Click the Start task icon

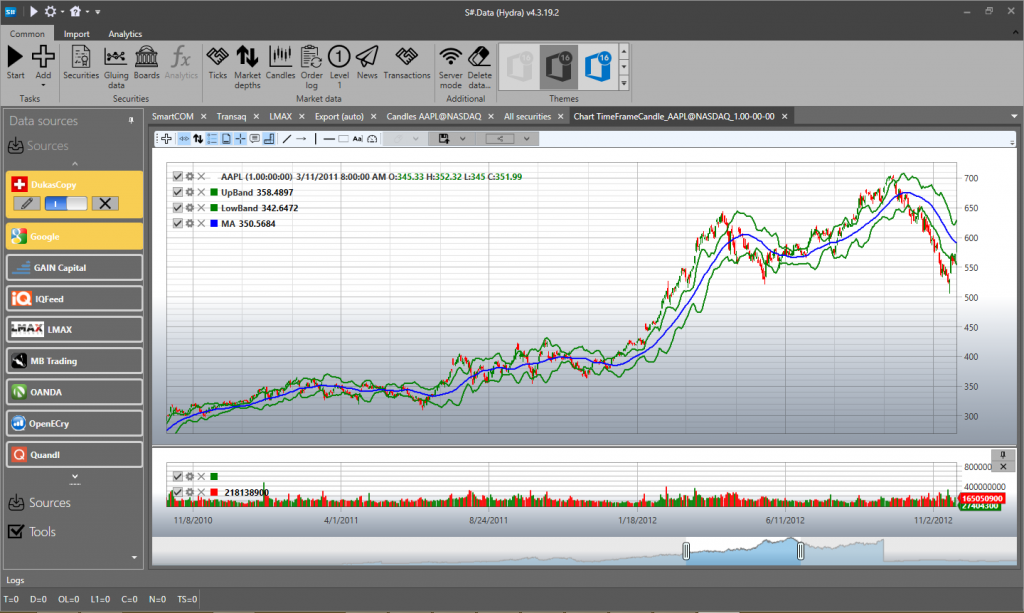click(15, 62)
